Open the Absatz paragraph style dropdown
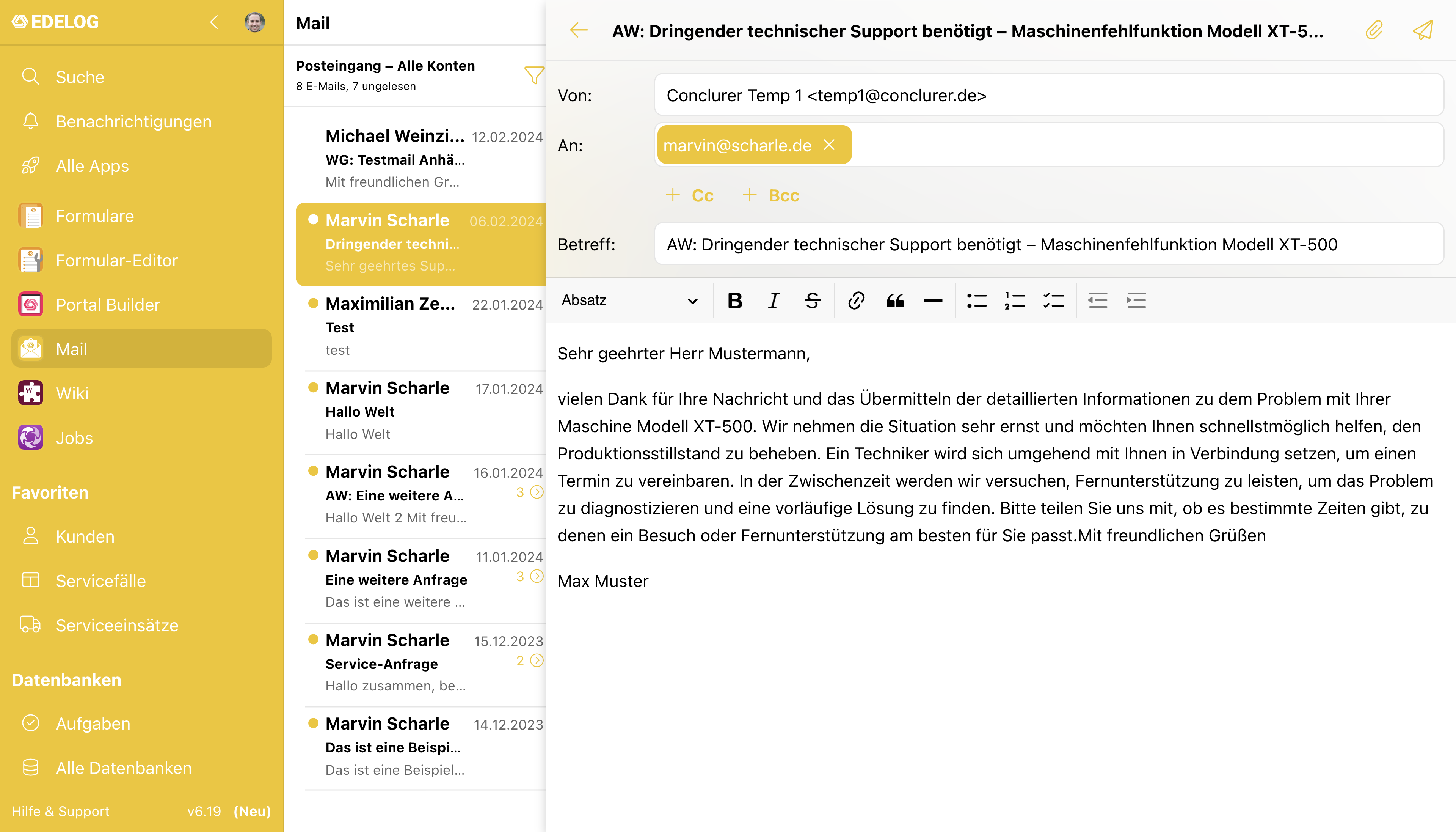Viewport: 1456px width, 832px height. [x=630, y=300]
